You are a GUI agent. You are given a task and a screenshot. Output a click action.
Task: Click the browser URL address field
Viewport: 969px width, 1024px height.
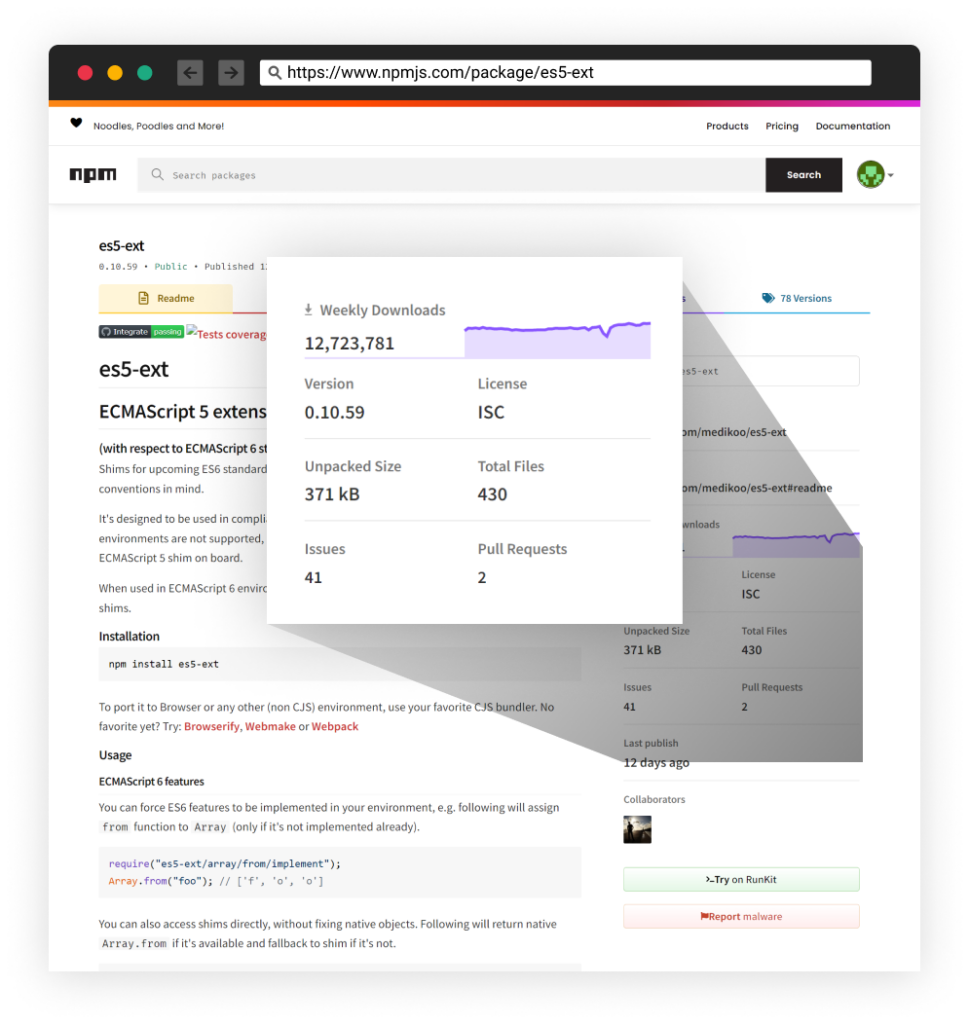[565, 72]
